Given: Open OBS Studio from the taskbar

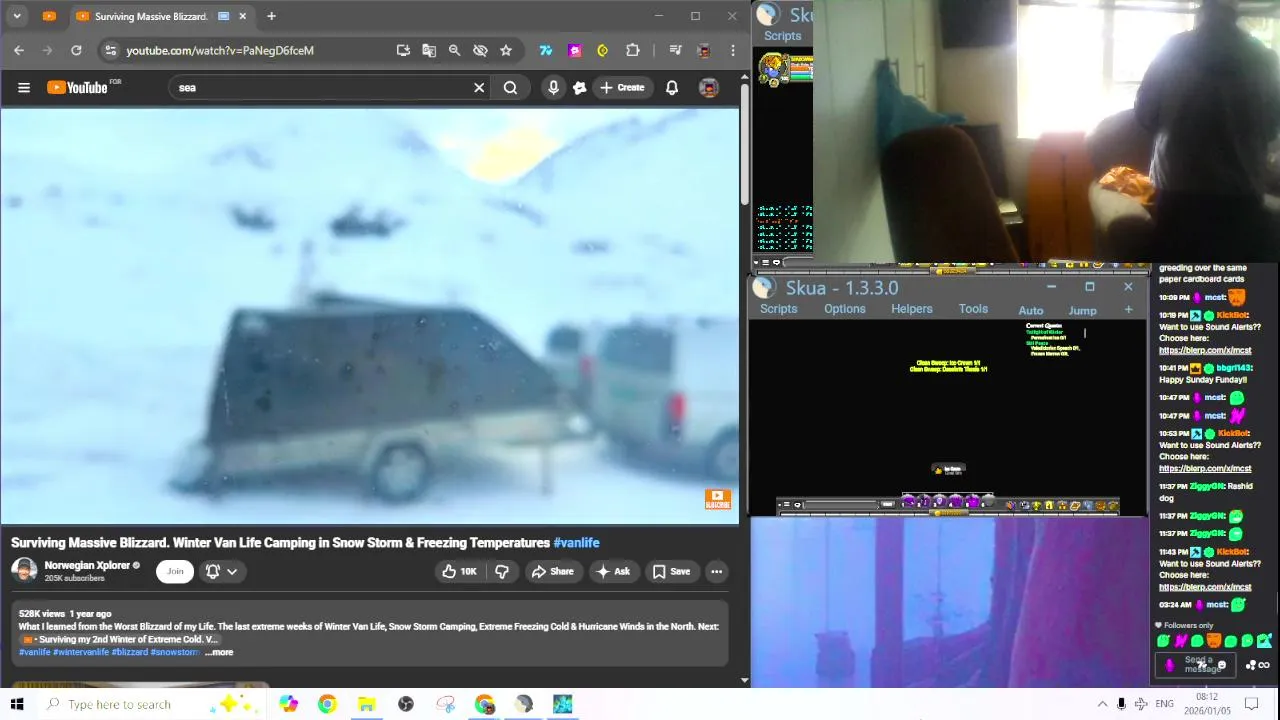Looking at the screenshot, I should coord(406,704).
